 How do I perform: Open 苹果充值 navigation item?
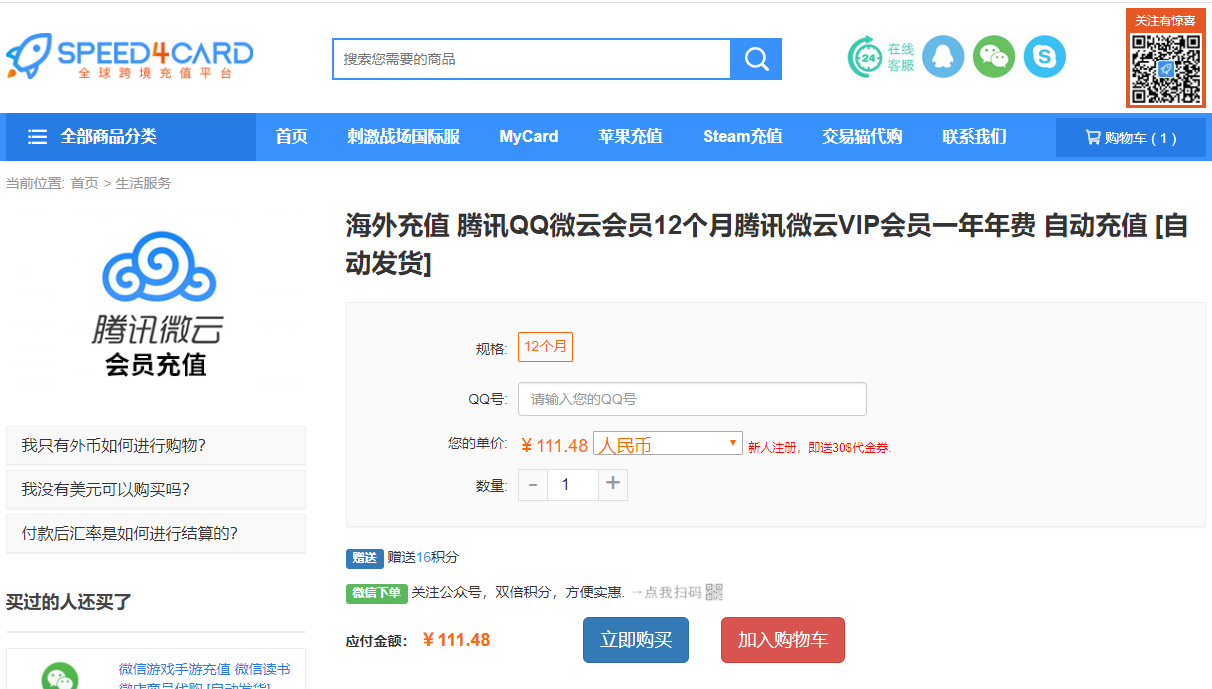tap(631, 137)
